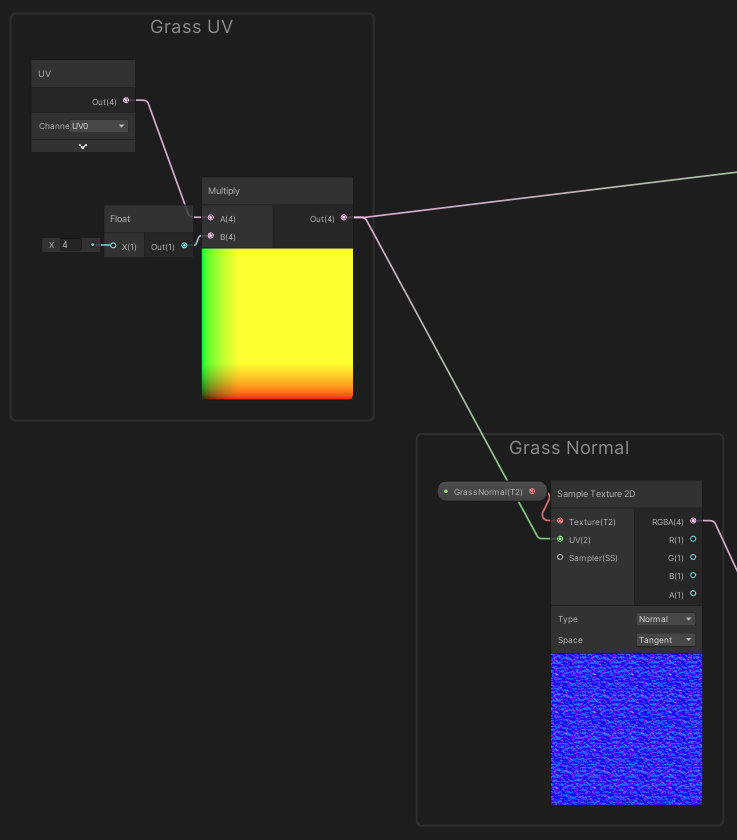The image size is (737, 840).
Task: Click the G(1) output port
Action: click(x=693, y=557)
